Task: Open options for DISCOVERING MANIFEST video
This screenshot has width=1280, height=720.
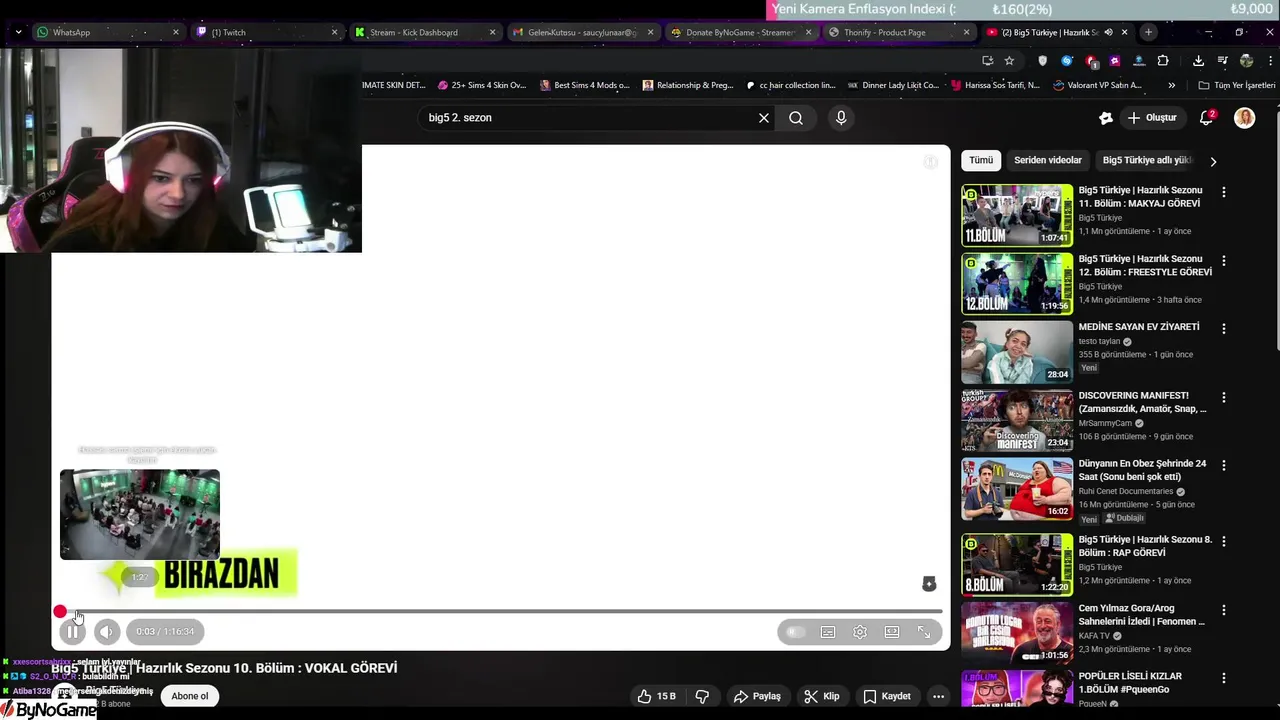Action: (x=1223, y=398)
